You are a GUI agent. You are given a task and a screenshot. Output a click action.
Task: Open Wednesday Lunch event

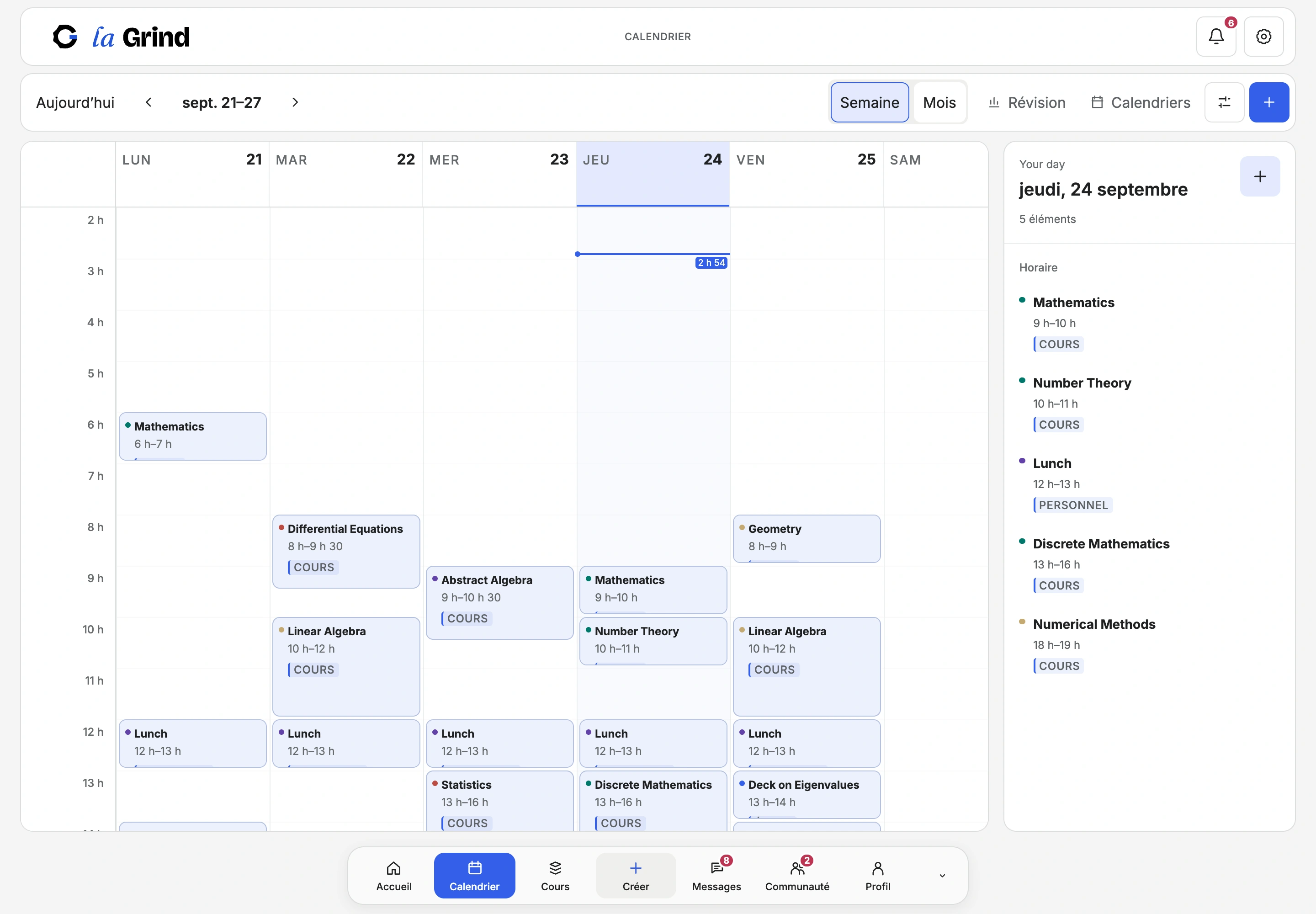click(499, 744)
